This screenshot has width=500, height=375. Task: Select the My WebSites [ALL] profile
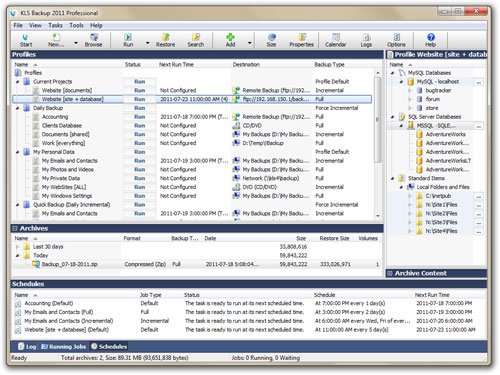click(x=64, y=187)
